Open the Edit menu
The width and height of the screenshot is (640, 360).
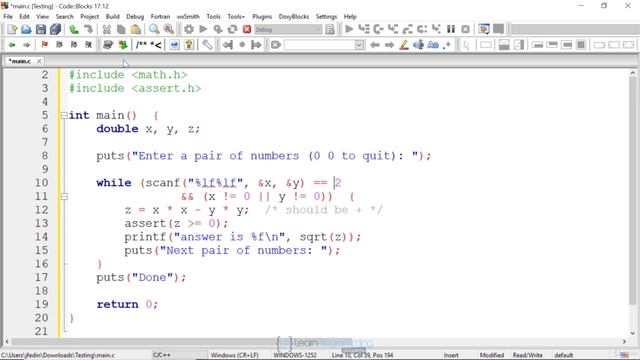pos(24,17)
